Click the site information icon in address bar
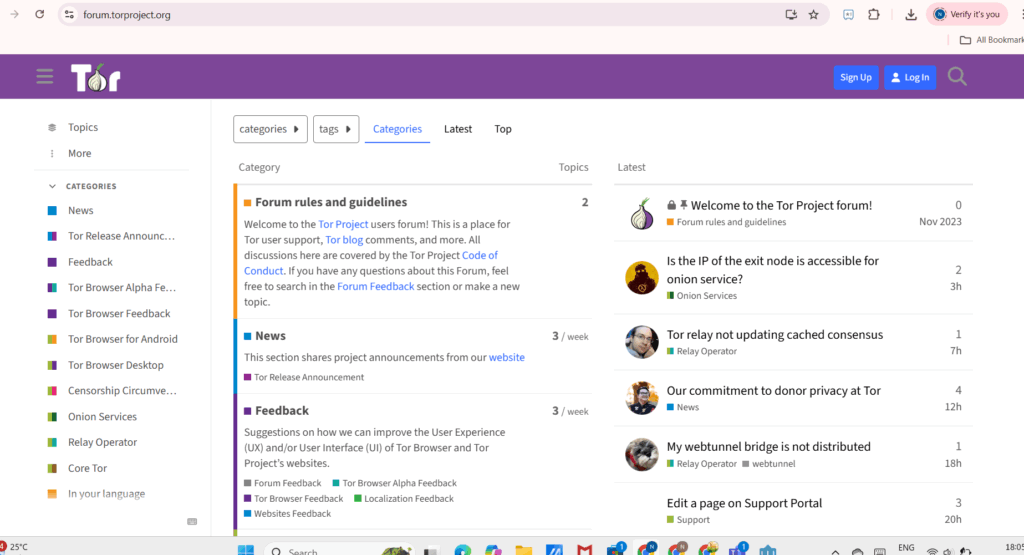The image size is (1024, 555). (69, 14)
